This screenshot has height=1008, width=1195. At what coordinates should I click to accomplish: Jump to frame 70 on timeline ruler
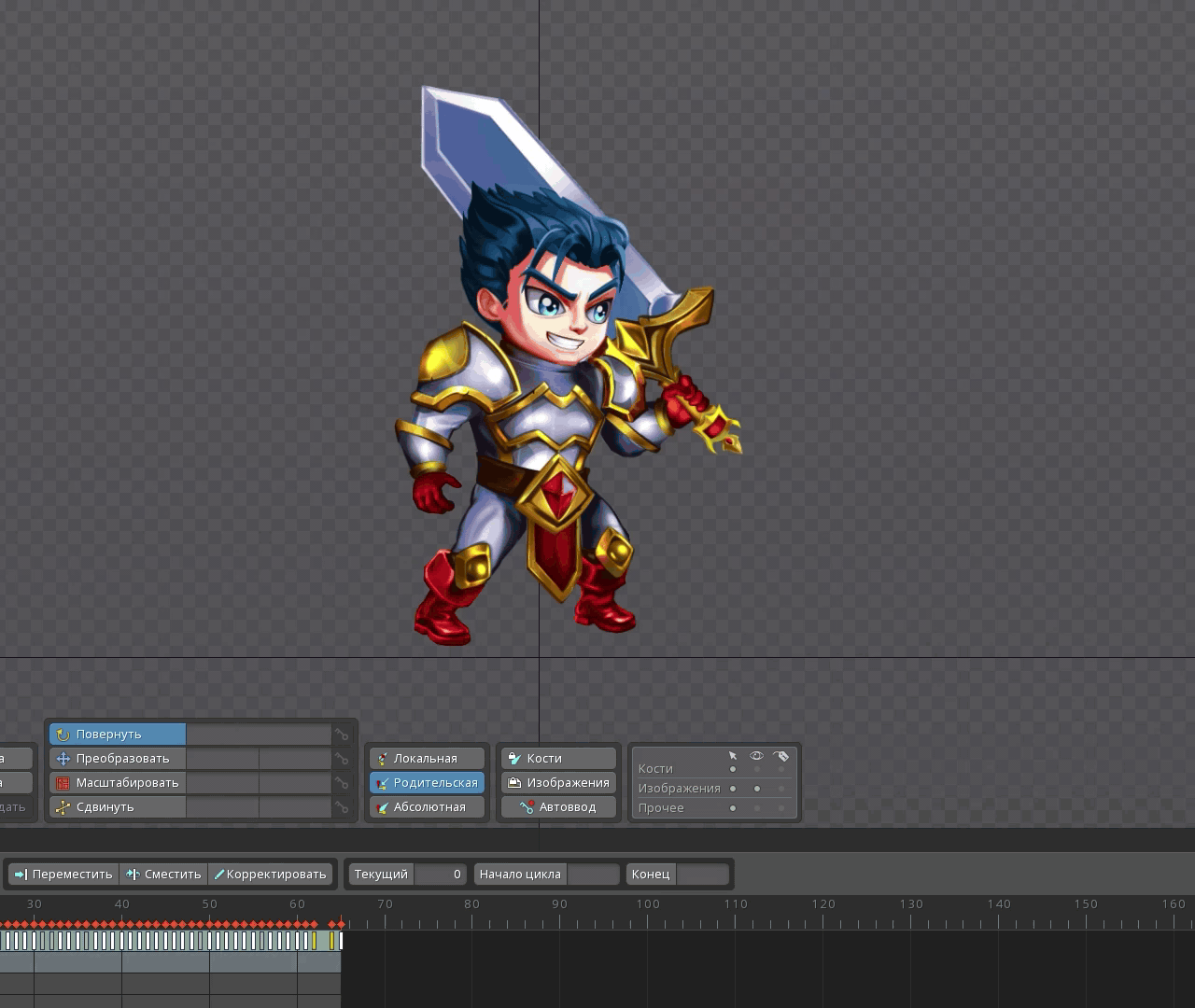[385, 904]
